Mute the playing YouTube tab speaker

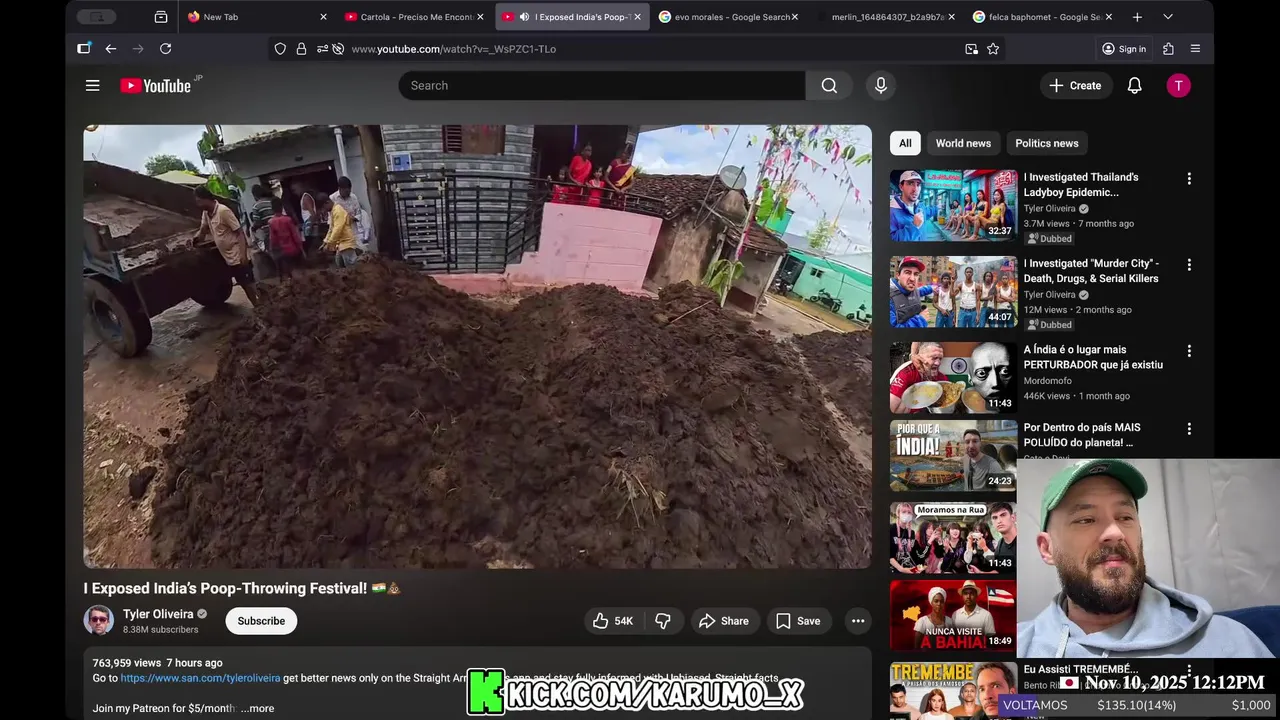point(524,17)
